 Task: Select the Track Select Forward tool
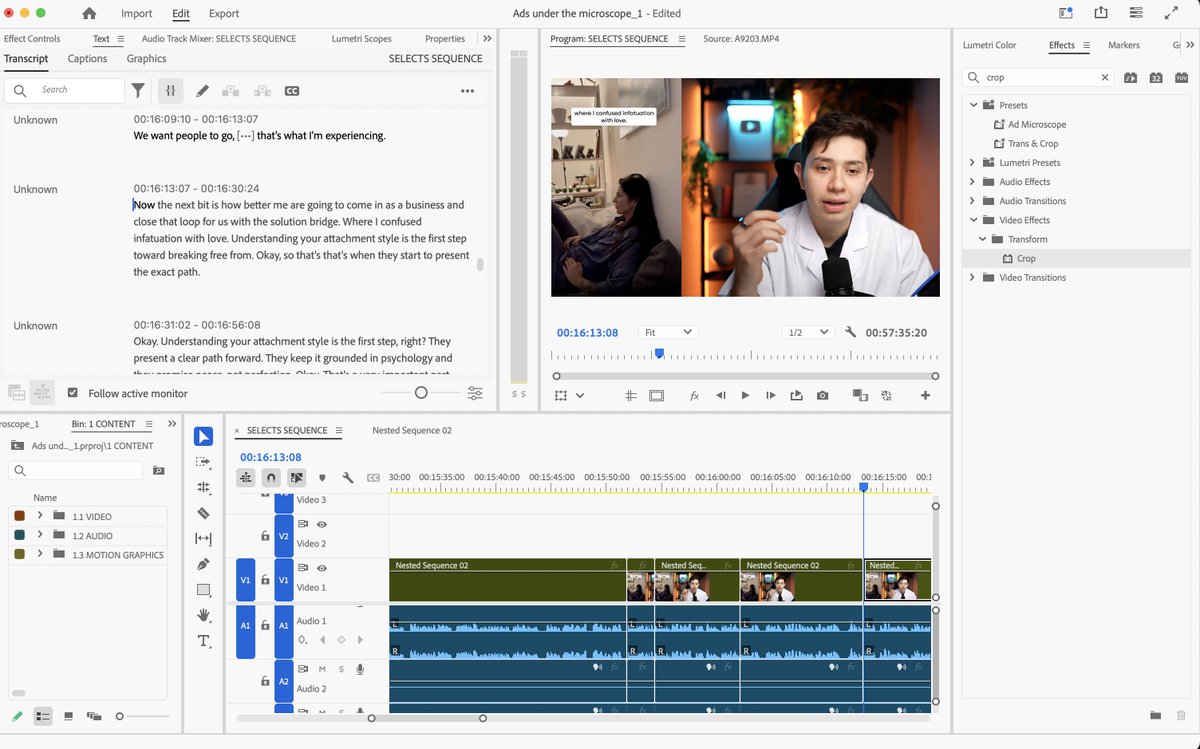coord(203,462)
